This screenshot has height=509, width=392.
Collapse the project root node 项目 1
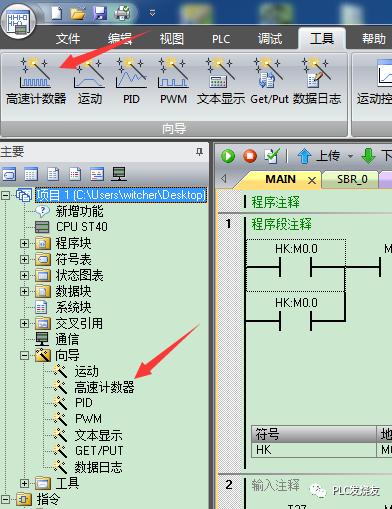point(6,195)
